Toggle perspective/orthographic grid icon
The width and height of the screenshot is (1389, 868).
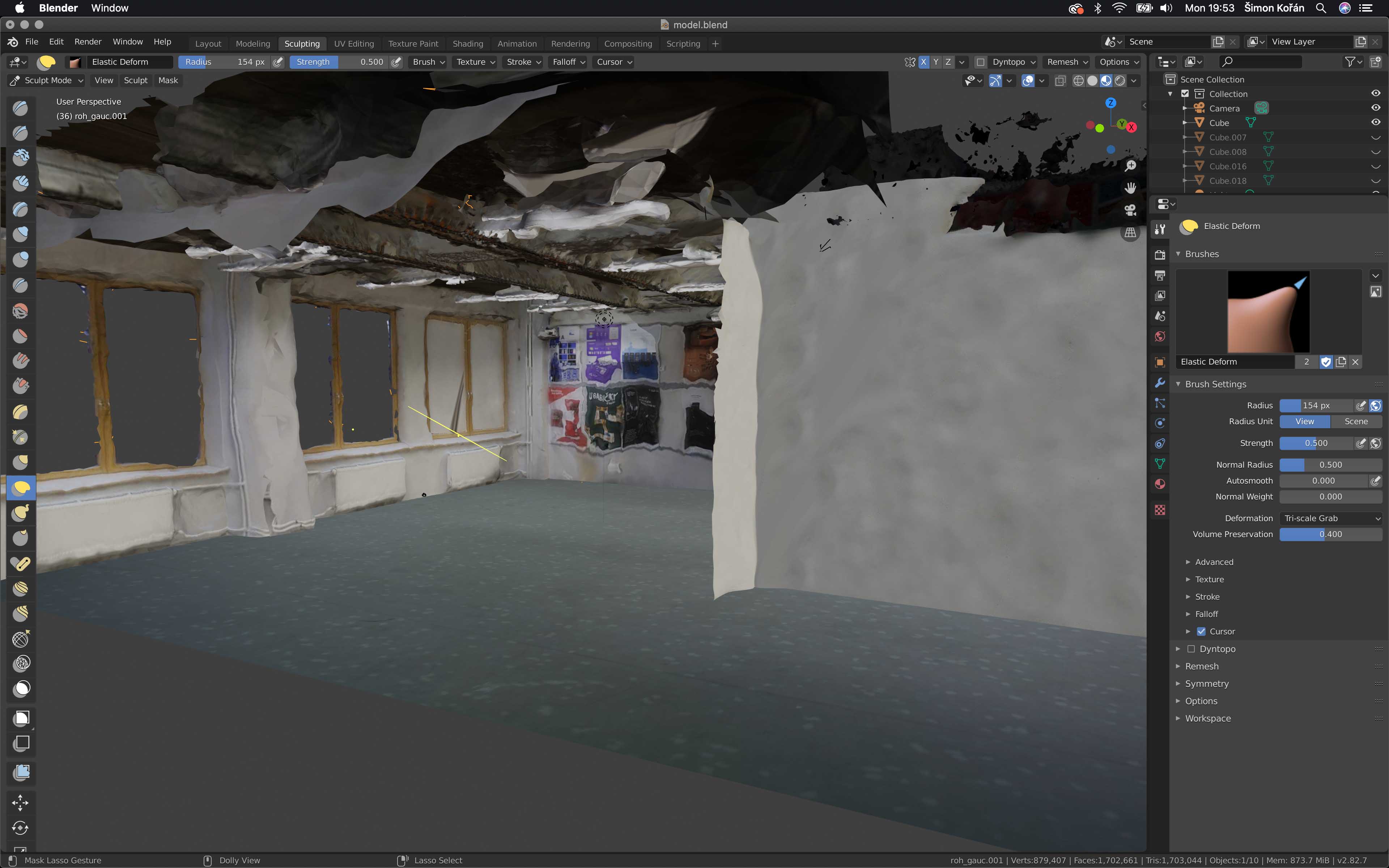point(1130,233)
